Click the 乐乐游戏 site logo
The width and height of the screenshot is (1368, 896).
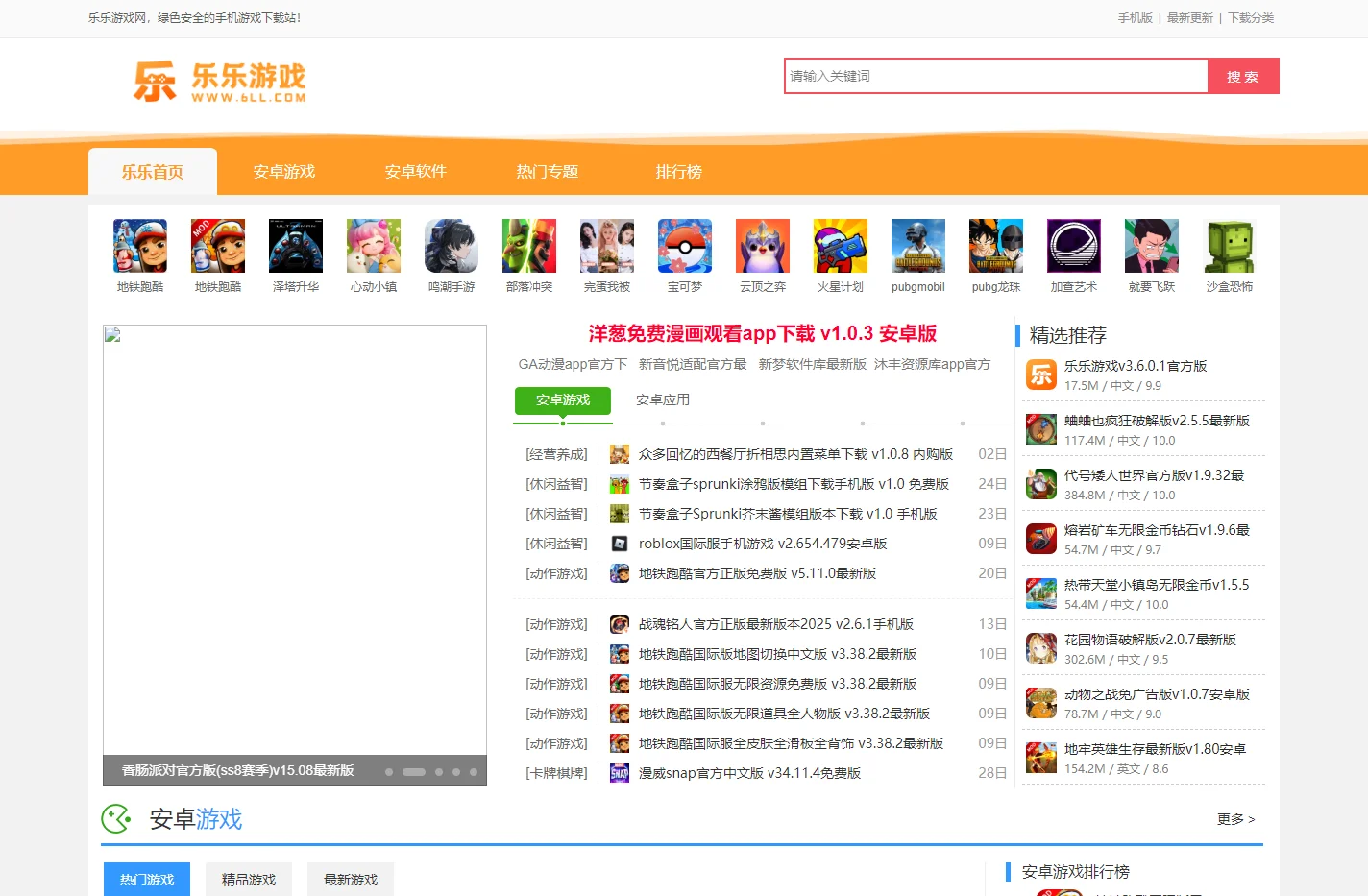tap(220, 82)
